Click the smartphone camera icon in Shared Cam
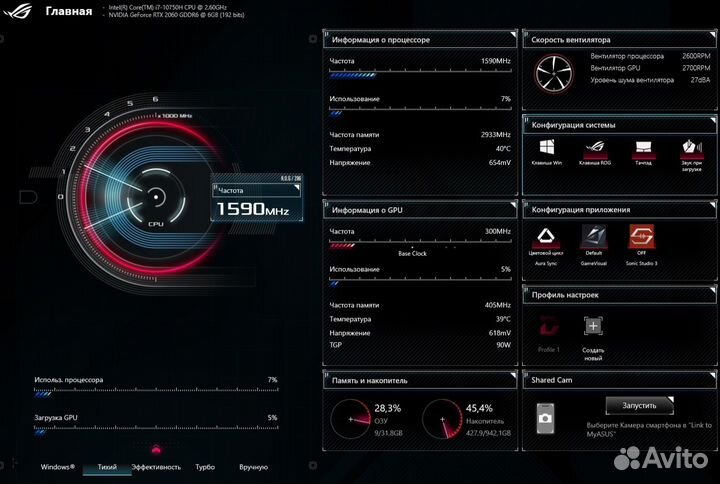The image size is (720, 484). [546, 418]
